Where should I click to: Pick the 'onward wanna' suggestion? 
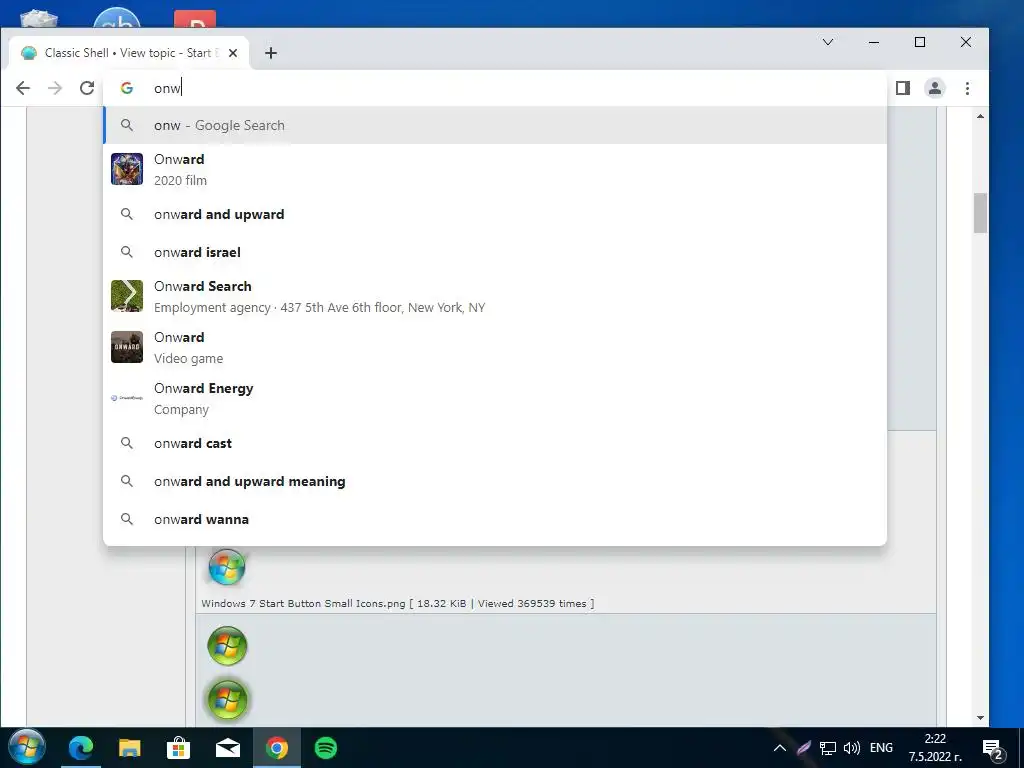pos(495,519)
